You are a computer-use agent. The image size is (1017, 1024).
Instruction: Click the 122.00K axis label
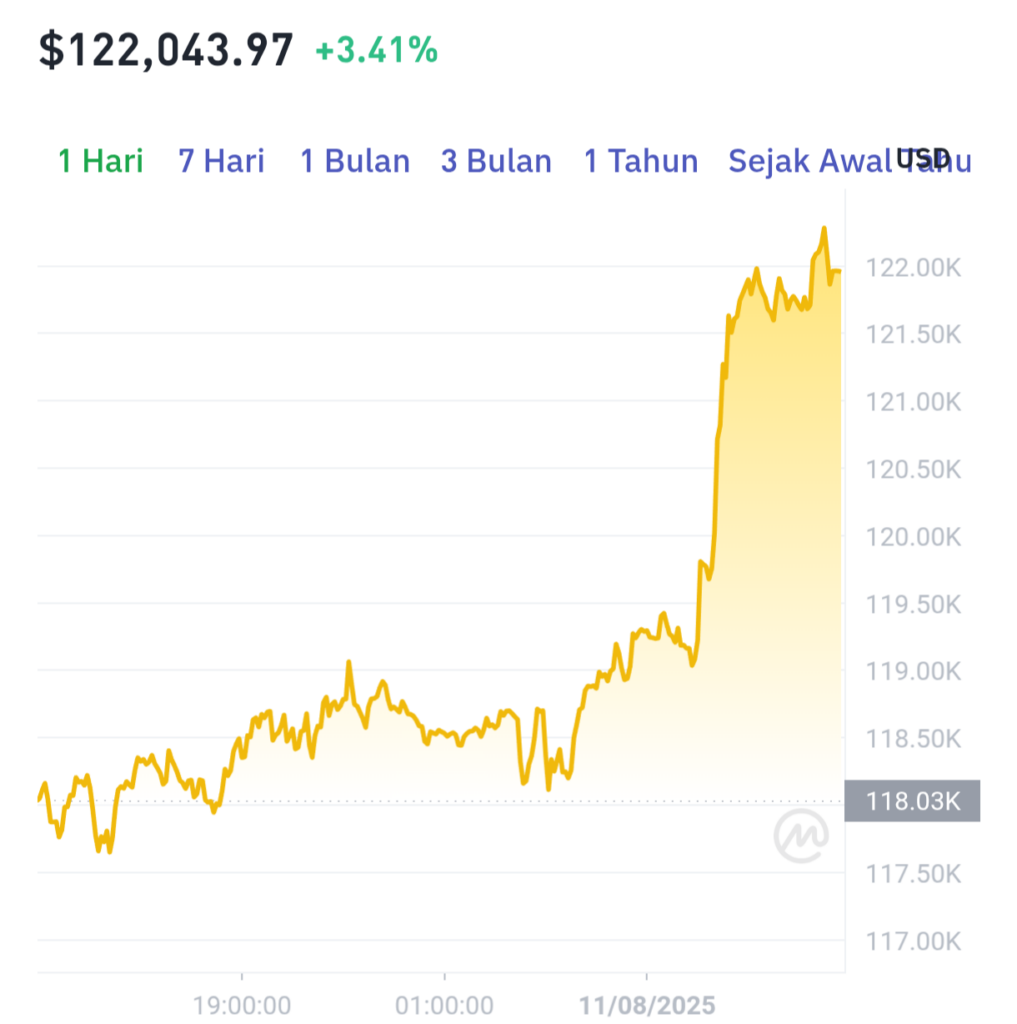(x=913, y=268)
